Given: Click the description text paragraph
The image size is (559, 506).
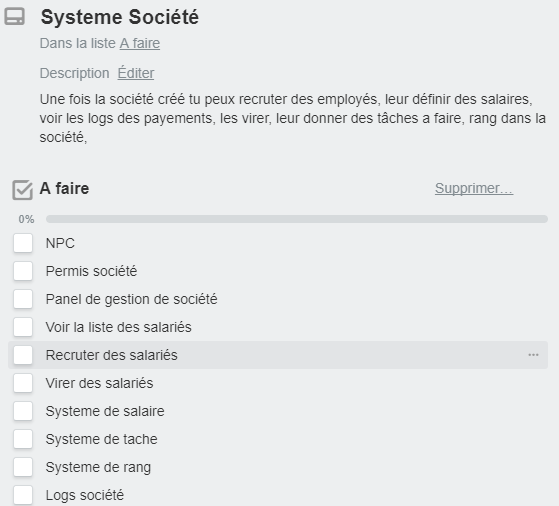Looking at the screenshot, I should pos(292,118).
